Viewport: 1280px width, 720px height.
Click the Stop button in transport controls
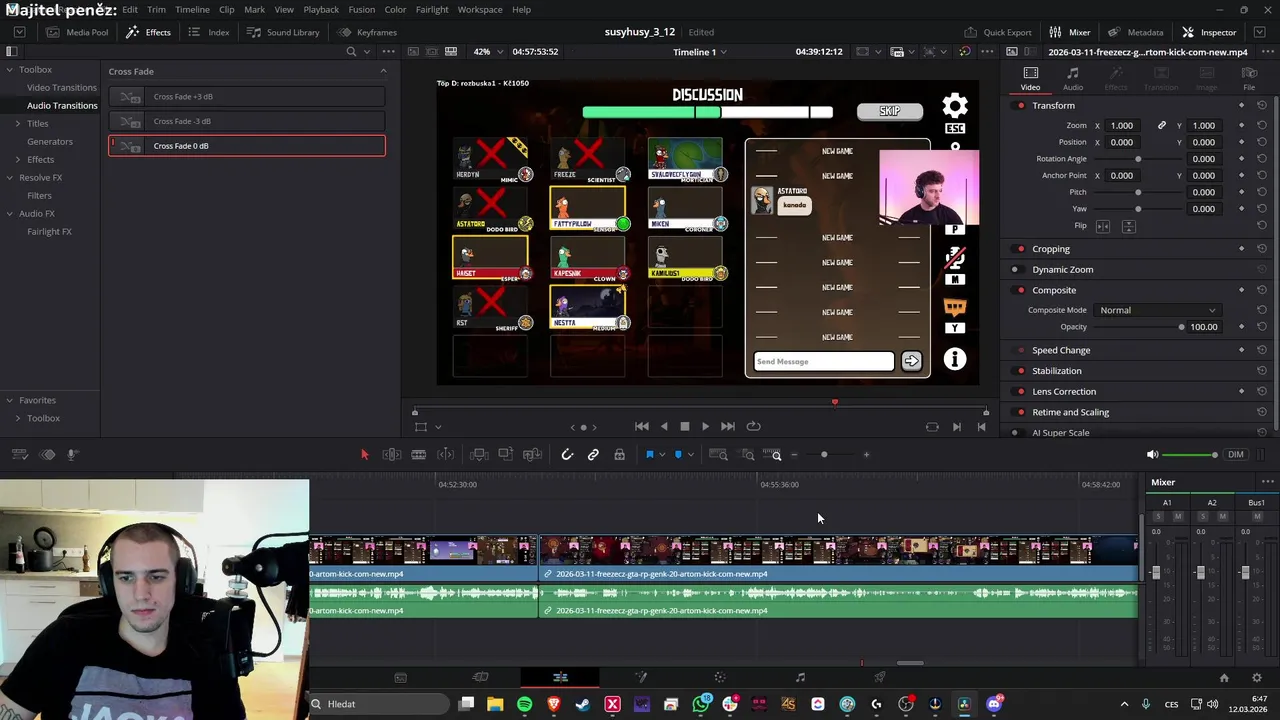[685, 426]
